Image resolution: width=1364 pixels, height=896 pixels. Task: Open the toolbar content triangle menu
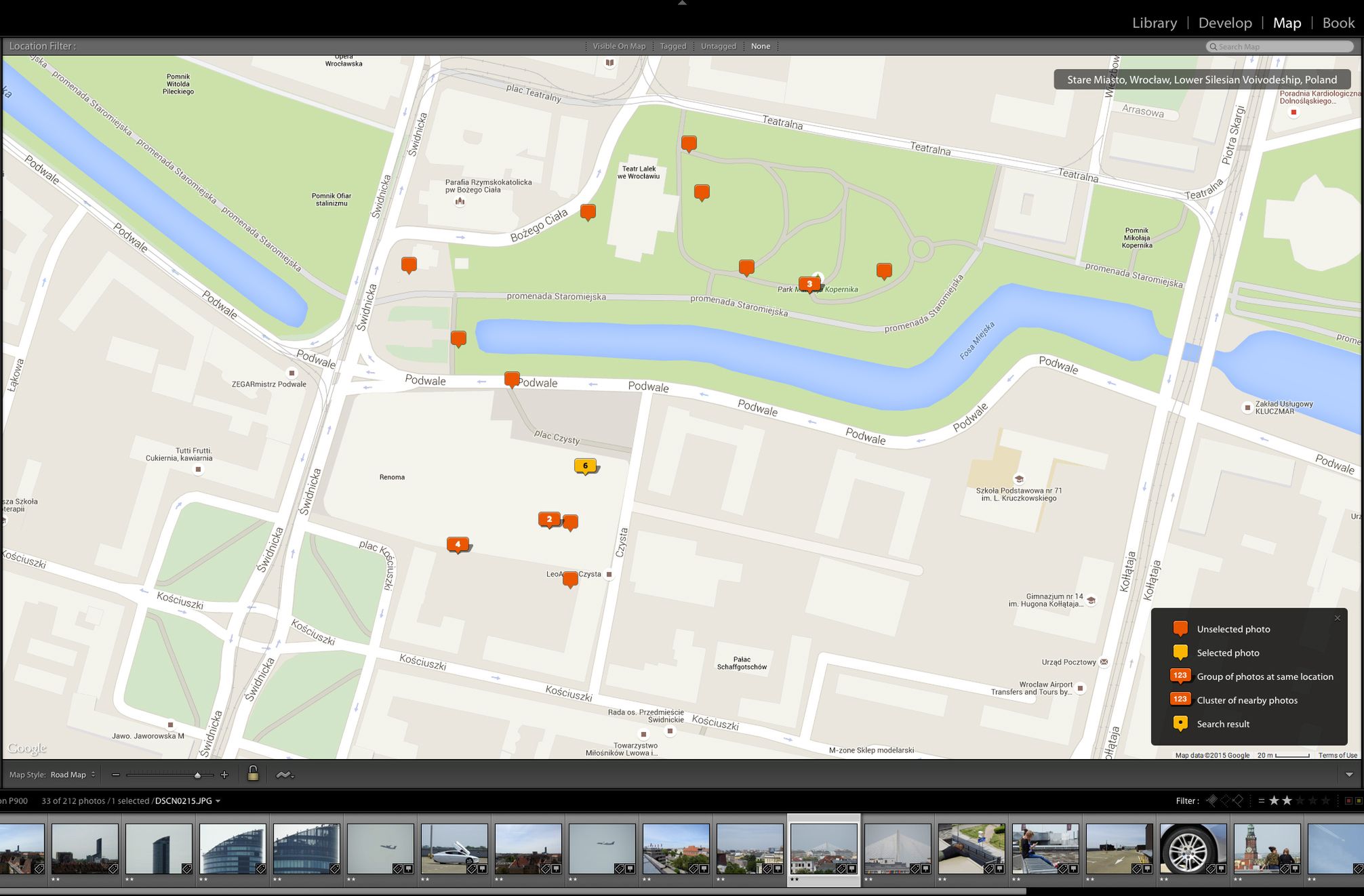1349,775
